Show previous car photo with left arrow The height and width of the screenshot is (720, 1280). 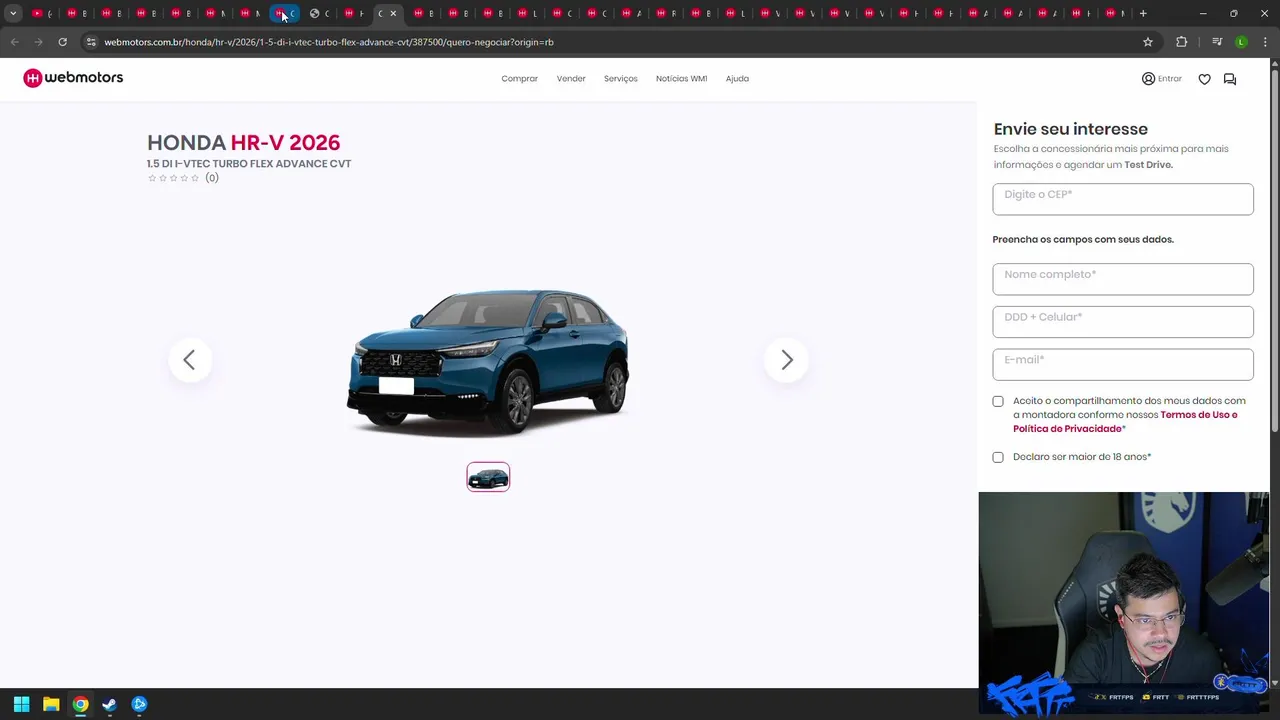(190, 360)
